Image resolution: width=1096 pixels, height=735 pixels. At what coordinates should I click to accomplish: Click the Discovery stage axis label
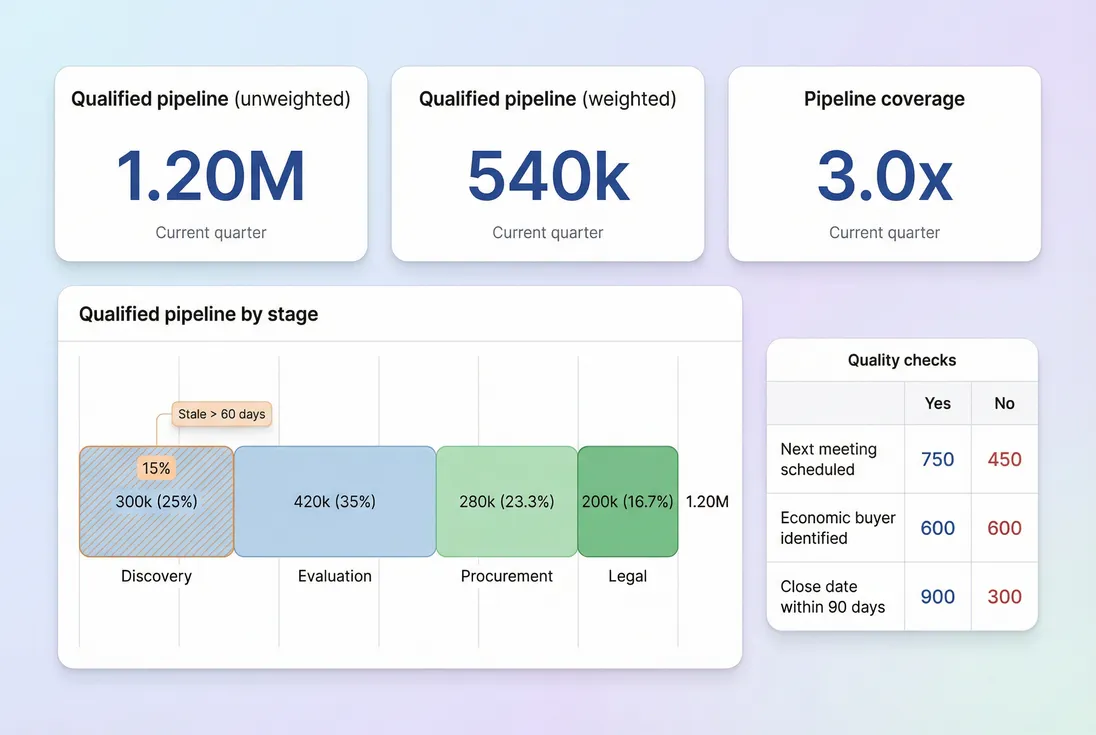pyautogui.click(x=156, y=575)
